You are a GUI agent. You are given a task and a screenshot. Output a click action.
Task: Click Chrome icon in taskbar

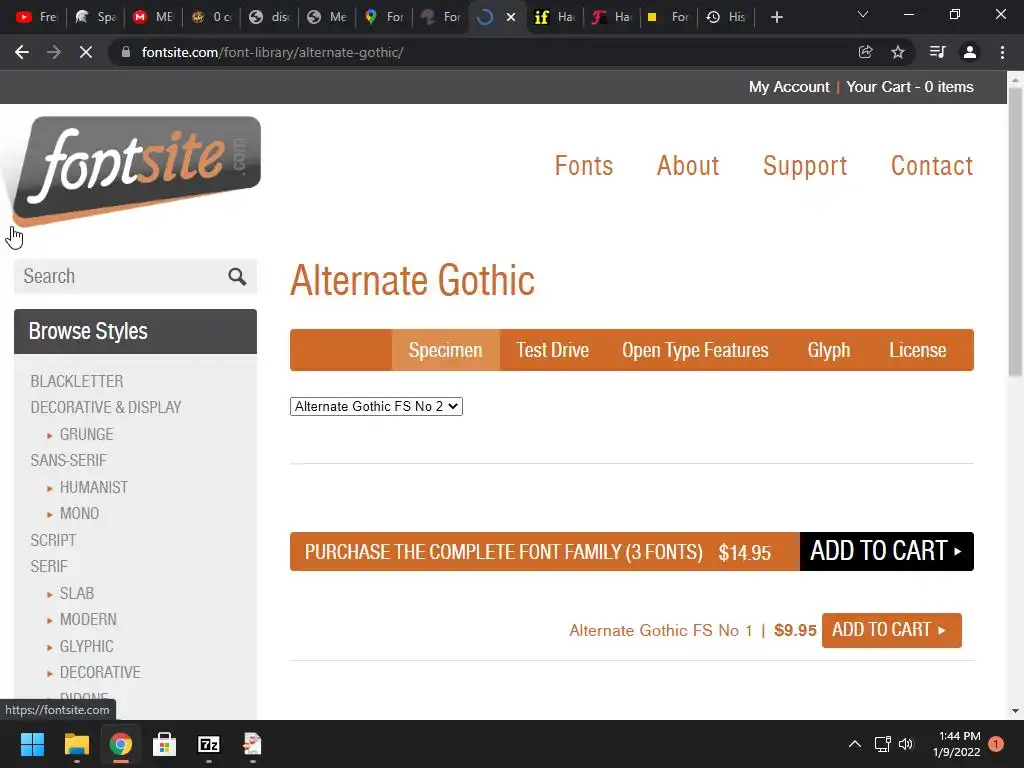point(120,744)
